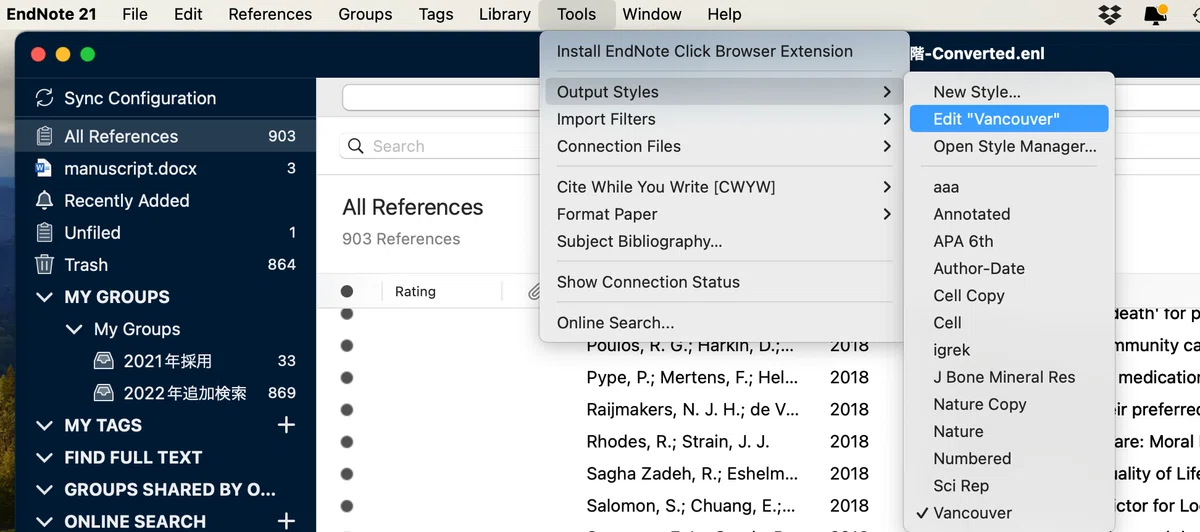
Task: Click the read status dot column header
Action: (347, 291)
